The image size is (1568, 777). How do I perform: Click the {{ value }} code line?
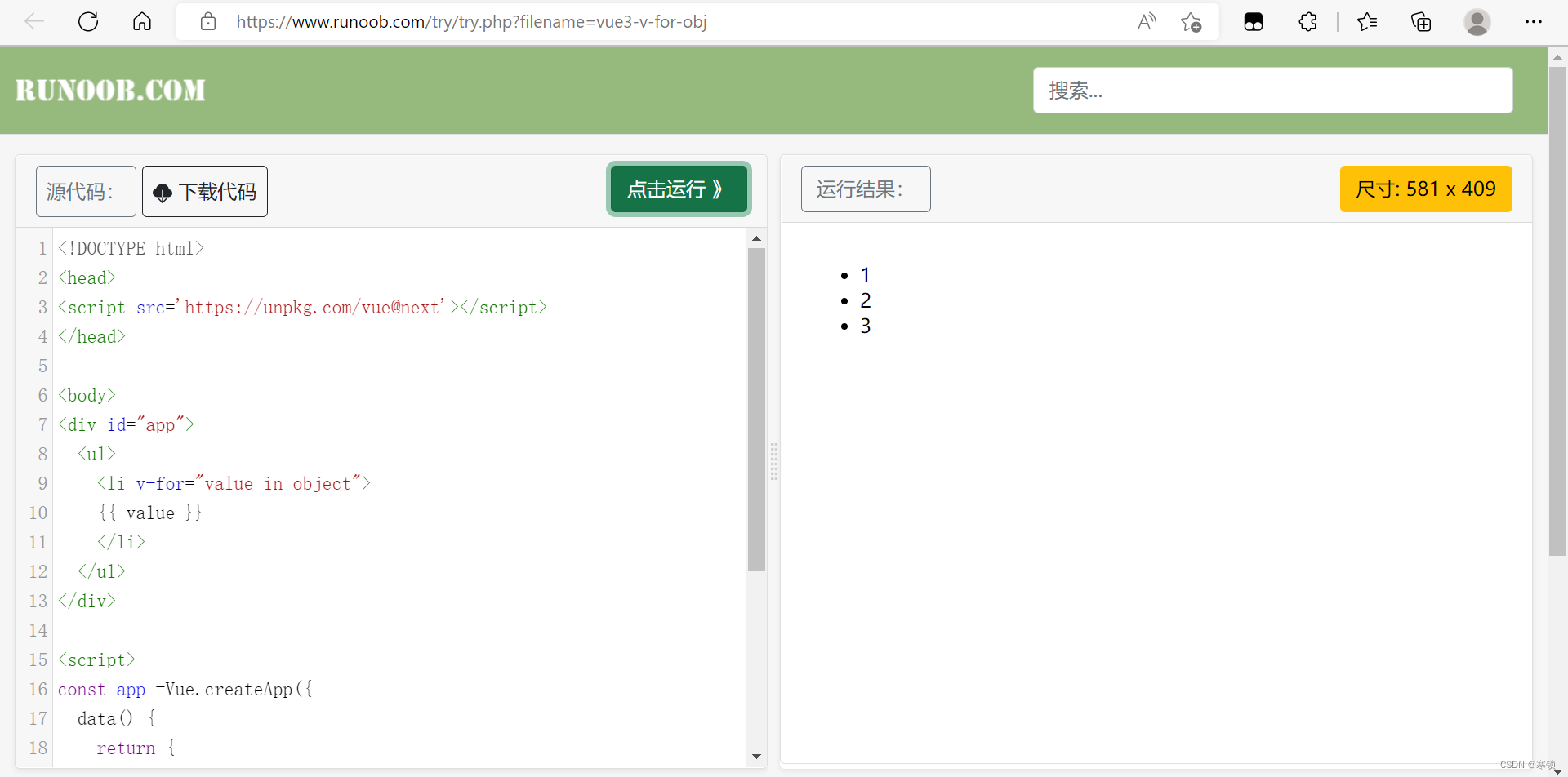pyautogui.click(x=149, y=513)
